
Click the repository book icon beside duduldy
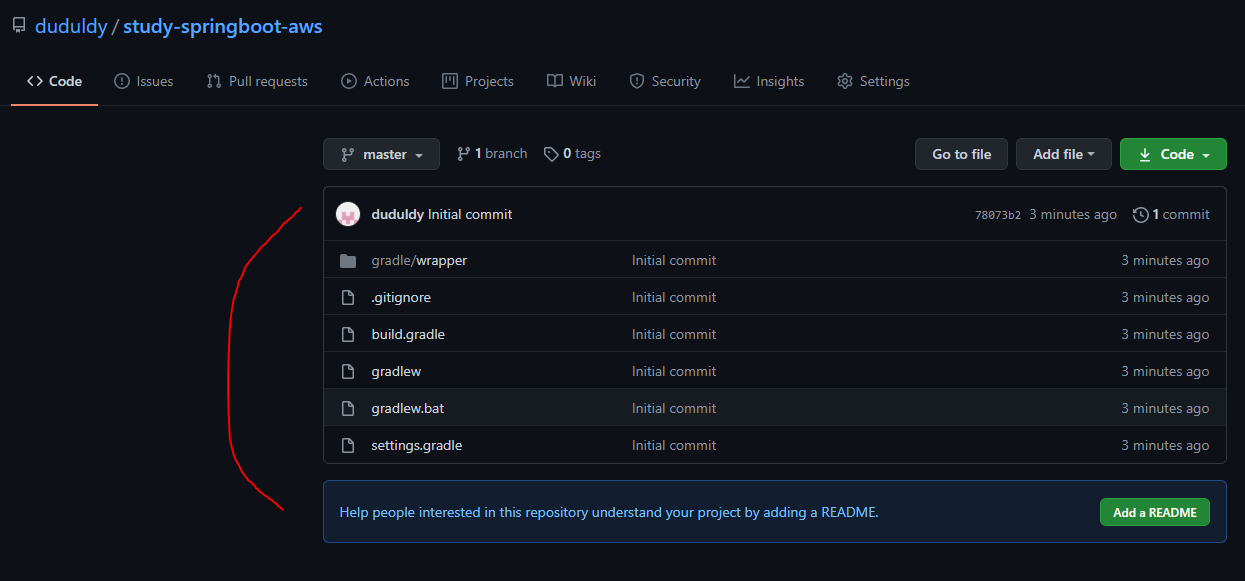(x=19, y=26)
